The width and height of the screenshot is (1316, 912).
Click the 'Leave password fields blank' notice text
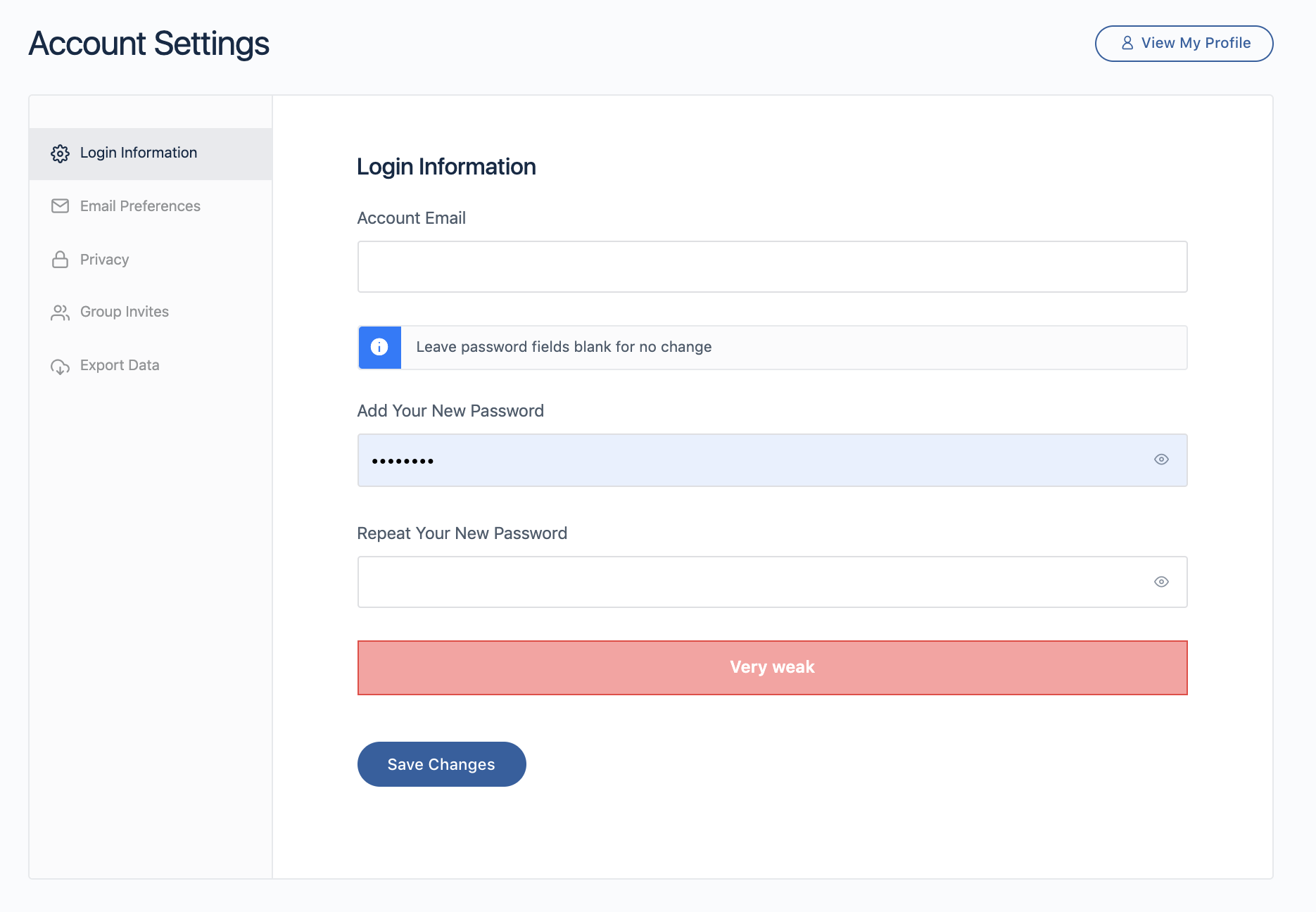click(x=564, y=347)
